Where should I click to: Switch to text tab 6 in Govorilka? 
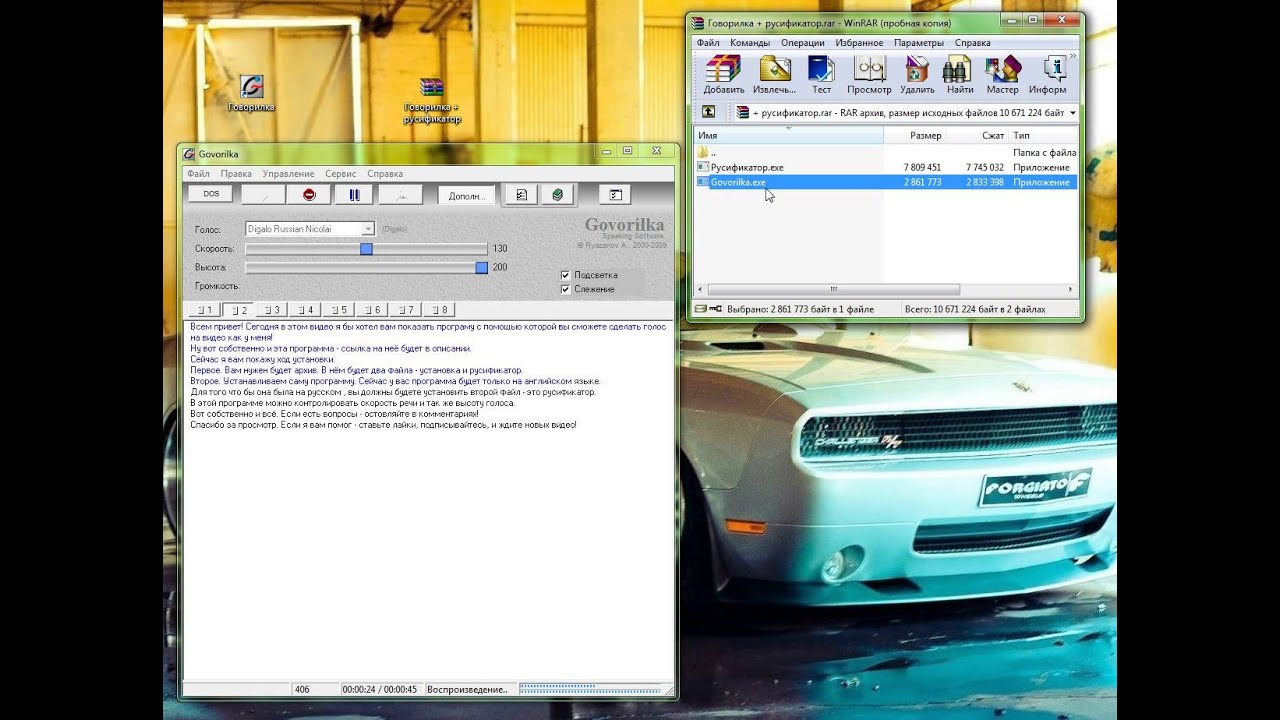[372, 310]
